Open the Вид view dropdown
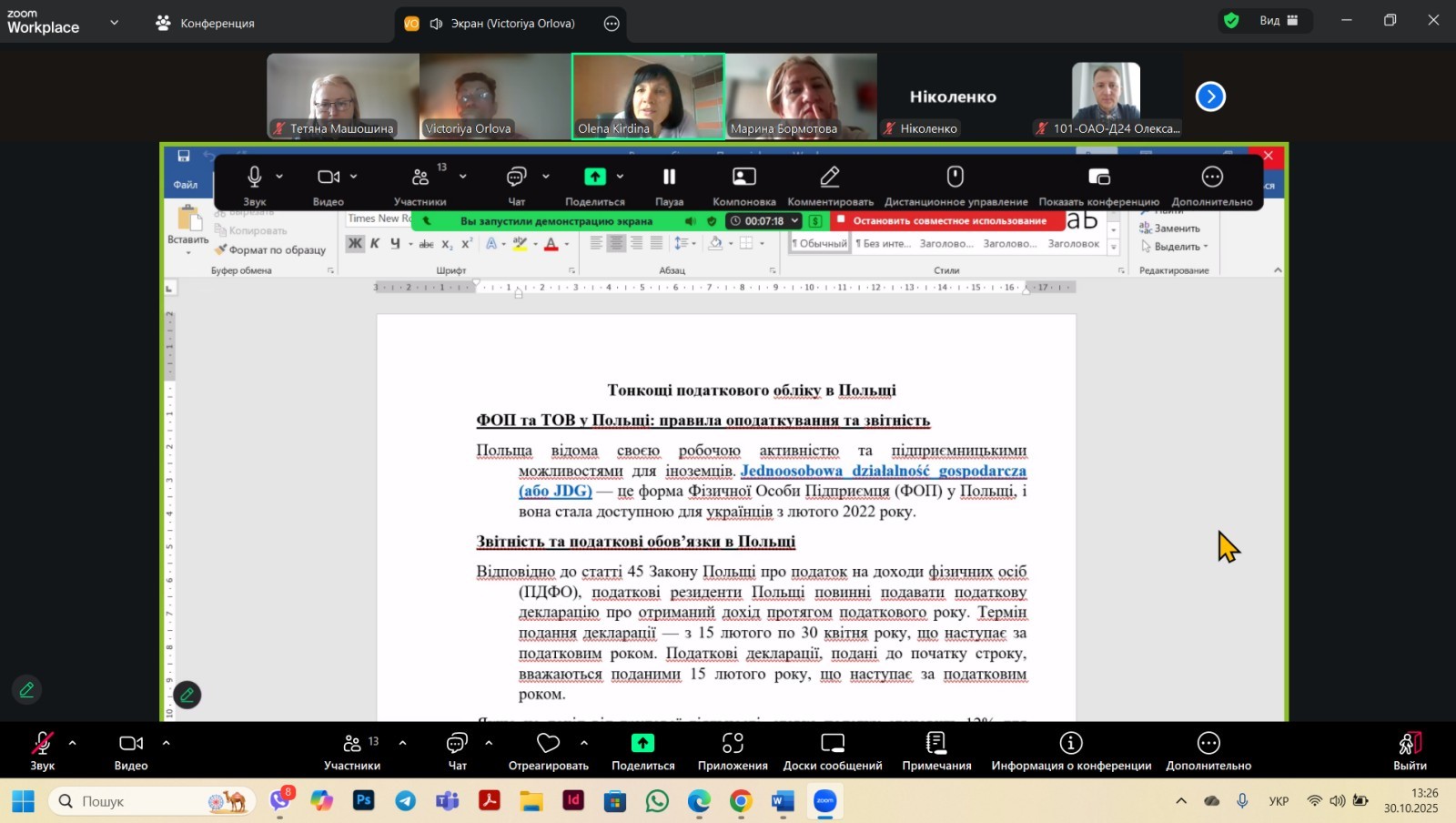The image size is (1456, 823). click(1278, 21)
